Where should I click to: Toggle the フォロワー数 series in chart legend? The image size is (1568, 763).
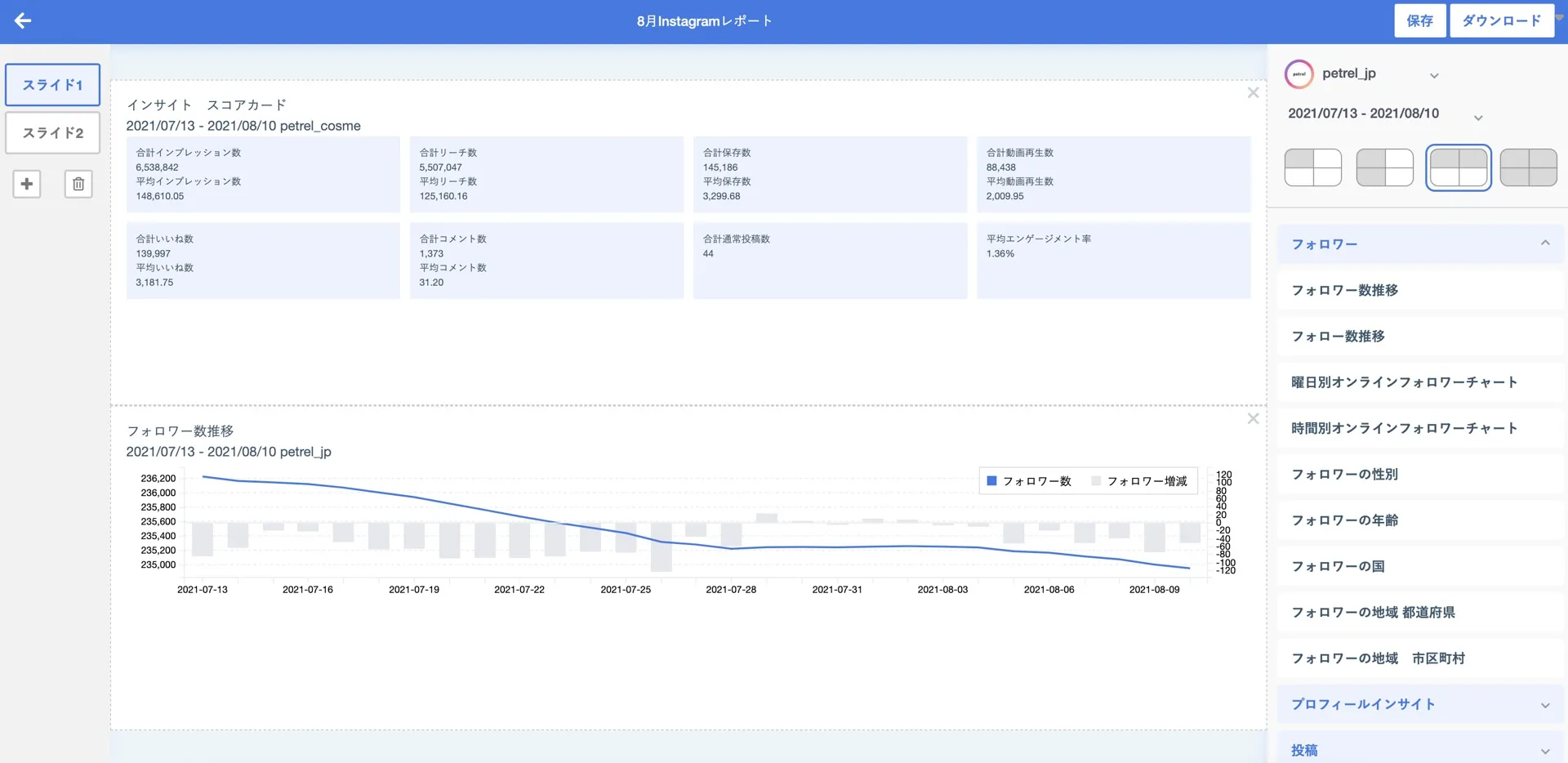1029,481
